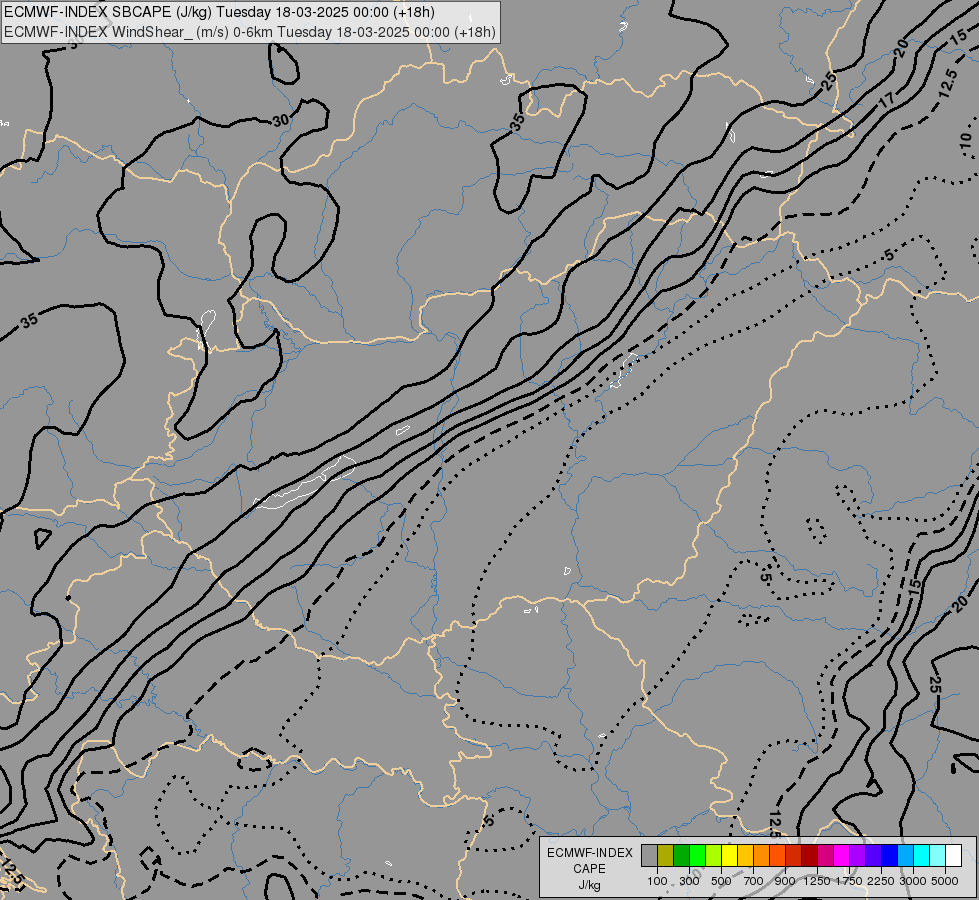Select the pure blue legend swatch
Screen dimensions: 979x900
click(x=890, y=855)
